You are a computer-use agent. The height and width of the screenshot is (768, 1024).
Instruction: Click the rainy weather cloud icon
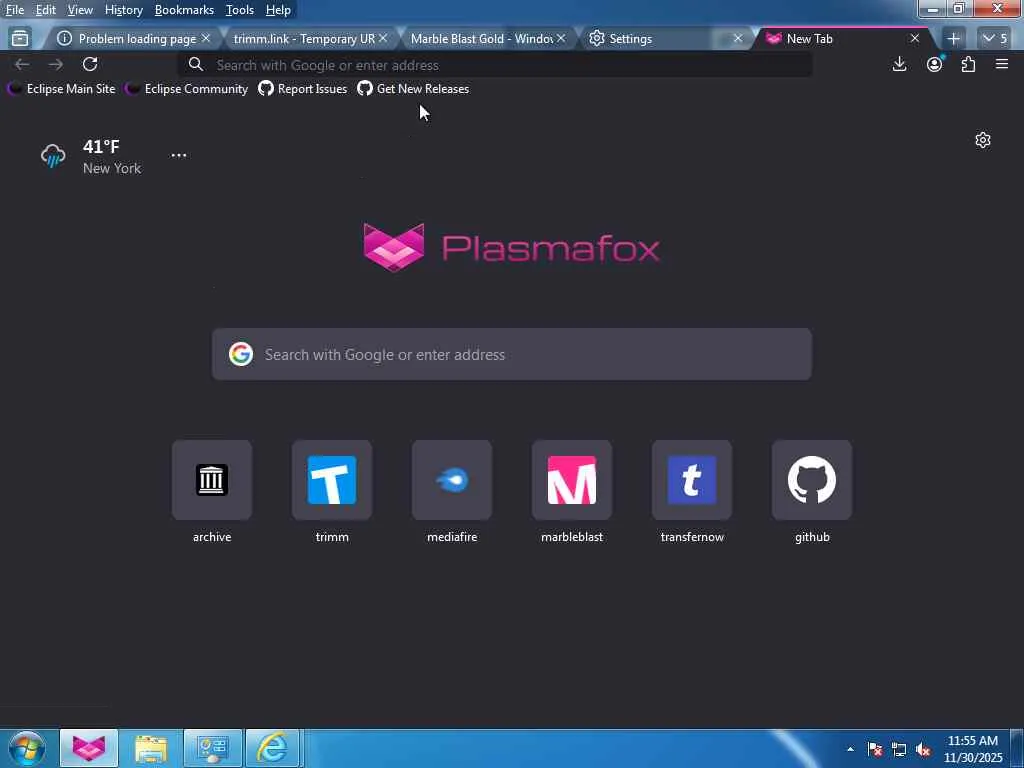click(x=53, y=156)
